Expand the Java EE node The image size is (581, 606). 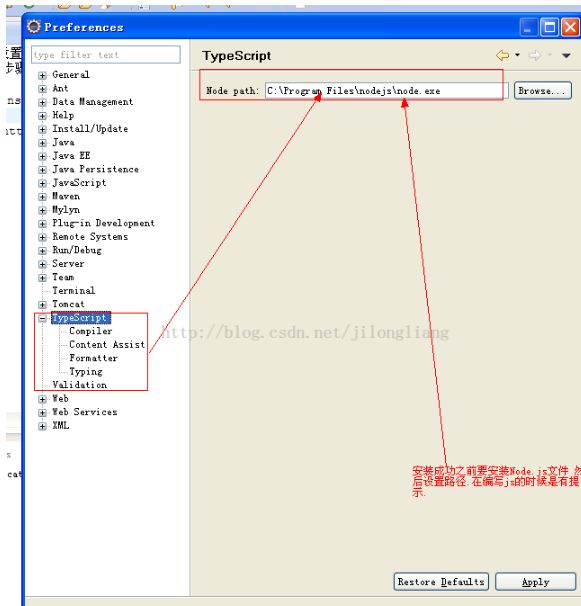pyautogui.click(x=43, y=157)
